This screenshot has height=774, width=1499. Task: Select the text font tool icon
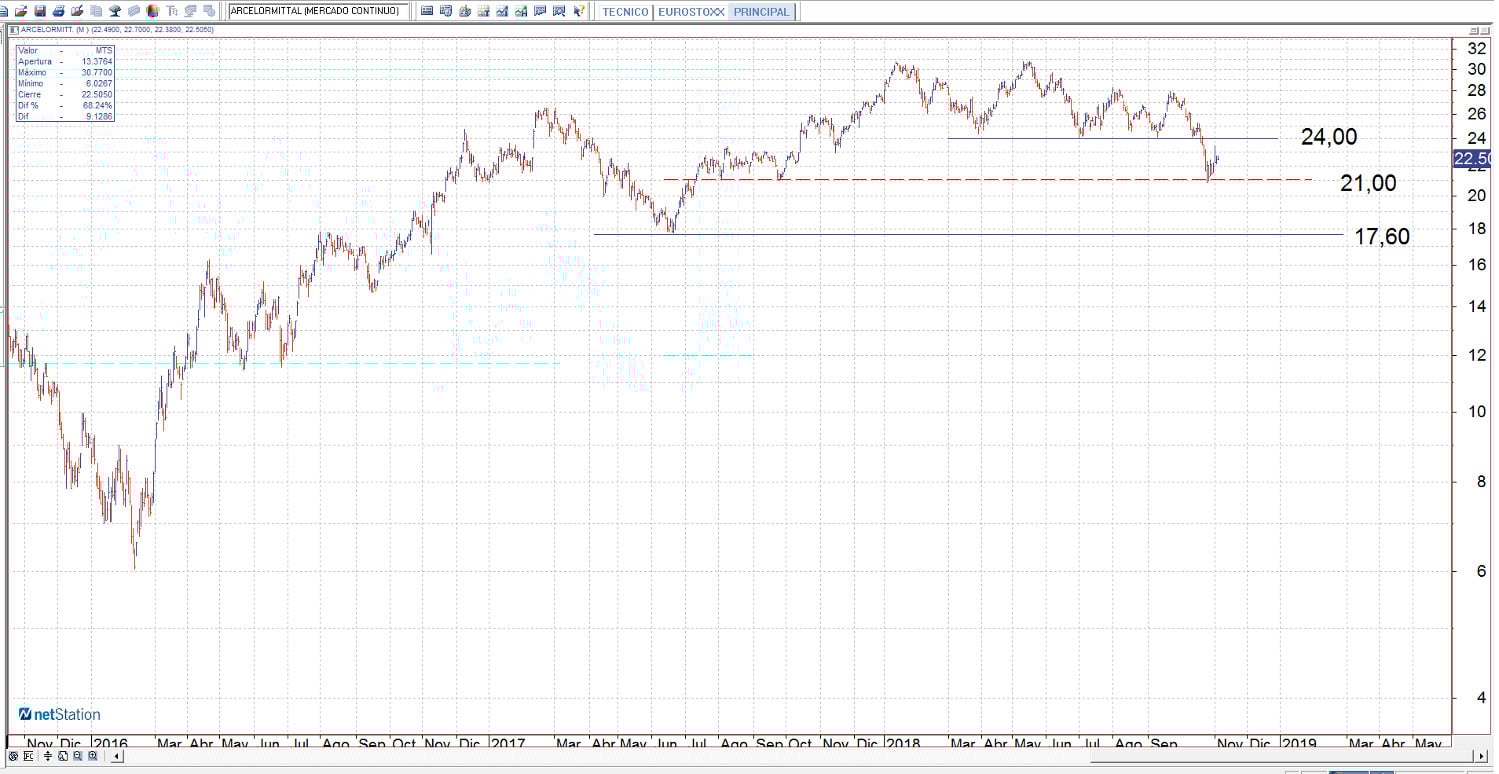point(172,11)
